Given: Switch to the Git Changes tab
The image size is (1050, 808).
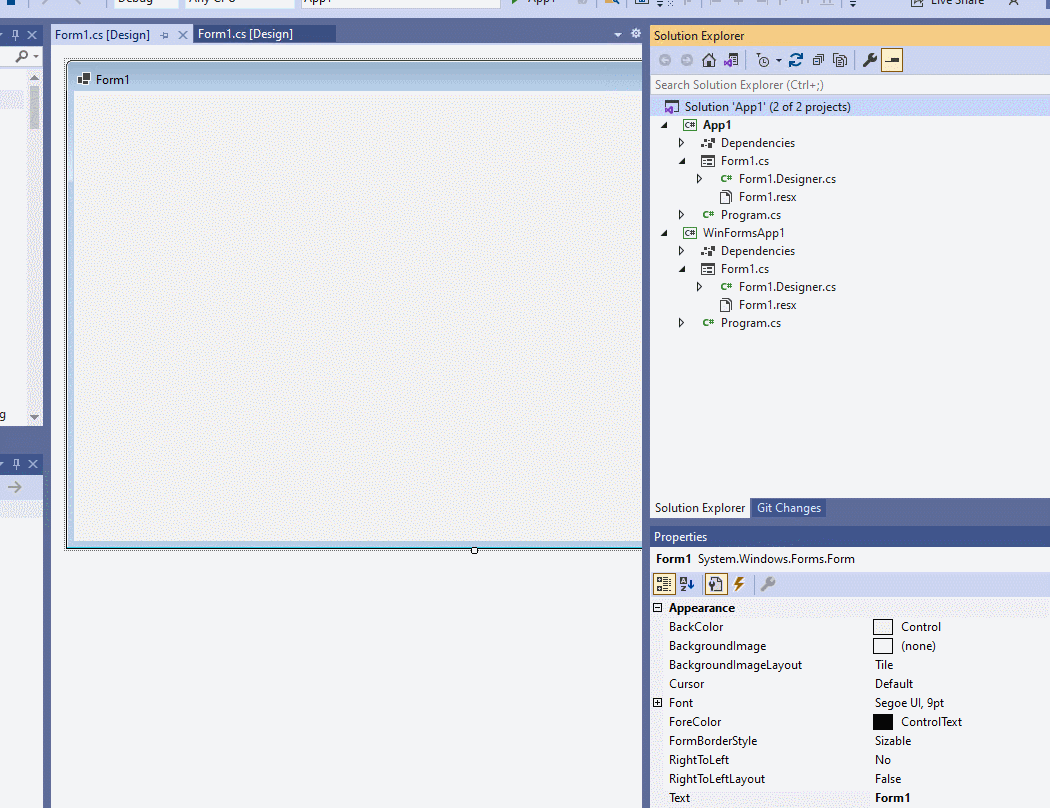Looking at the screenshot, I should (788, 508).
